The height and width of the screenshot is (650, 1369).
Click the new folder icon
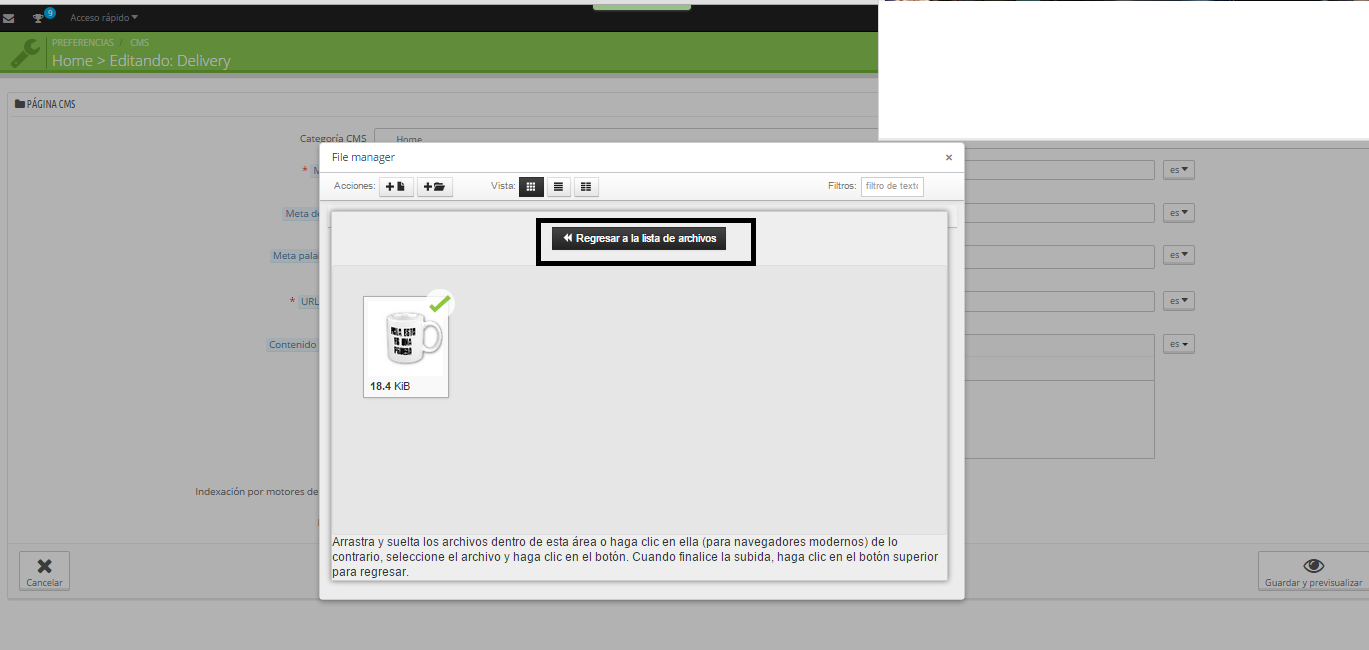tap(434, 187)
